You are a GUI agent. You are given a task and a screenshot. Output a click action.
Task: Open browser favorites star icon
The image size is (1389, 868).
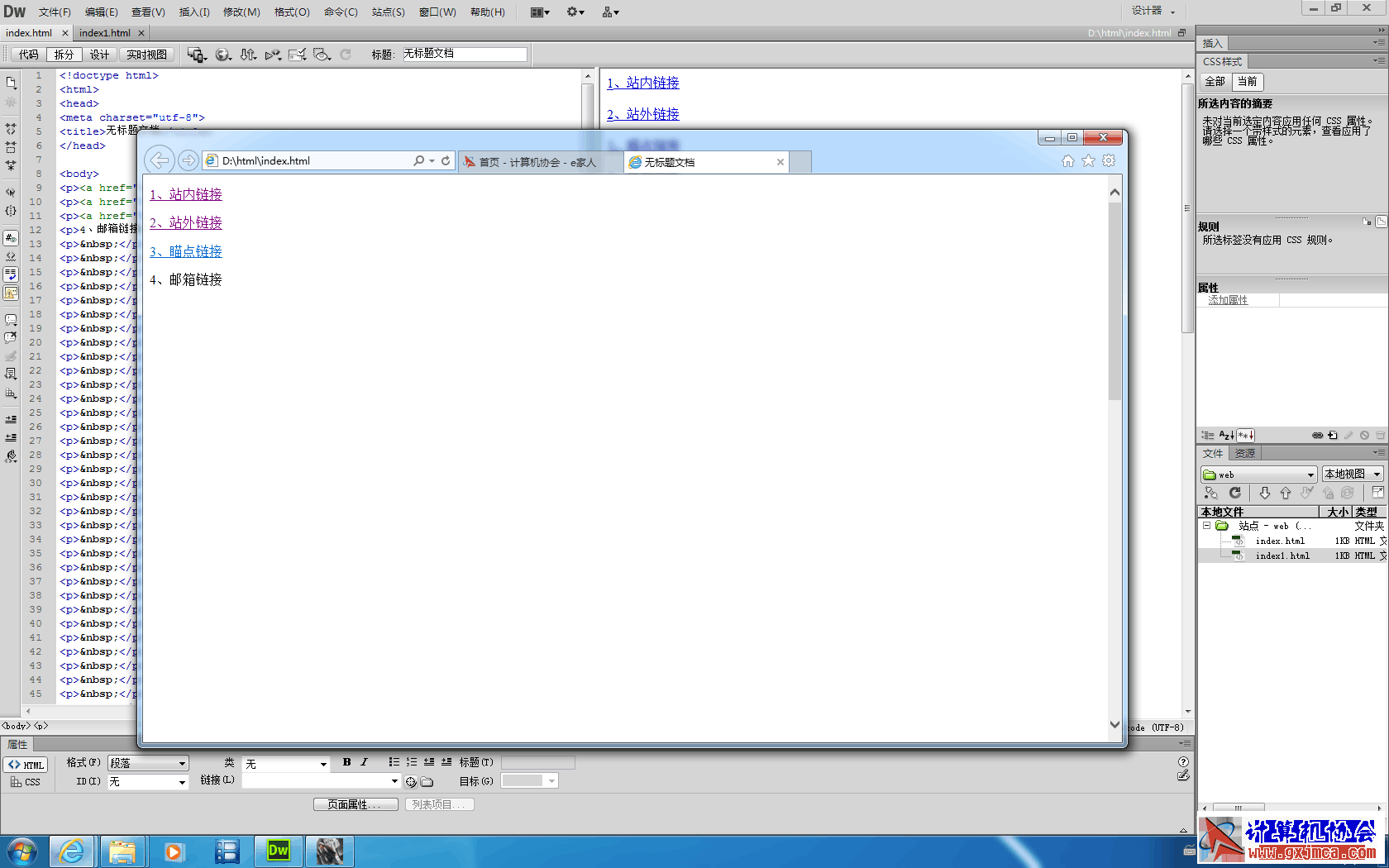[1089, 161]
